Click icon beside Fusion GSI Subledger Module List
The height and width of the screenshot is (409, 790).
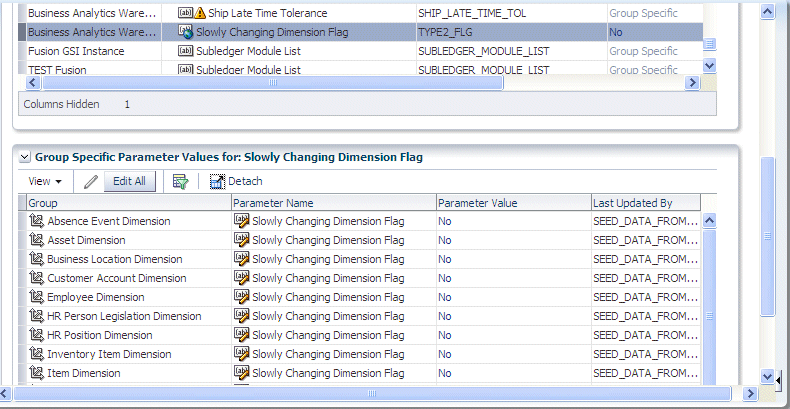click(185, 51)
